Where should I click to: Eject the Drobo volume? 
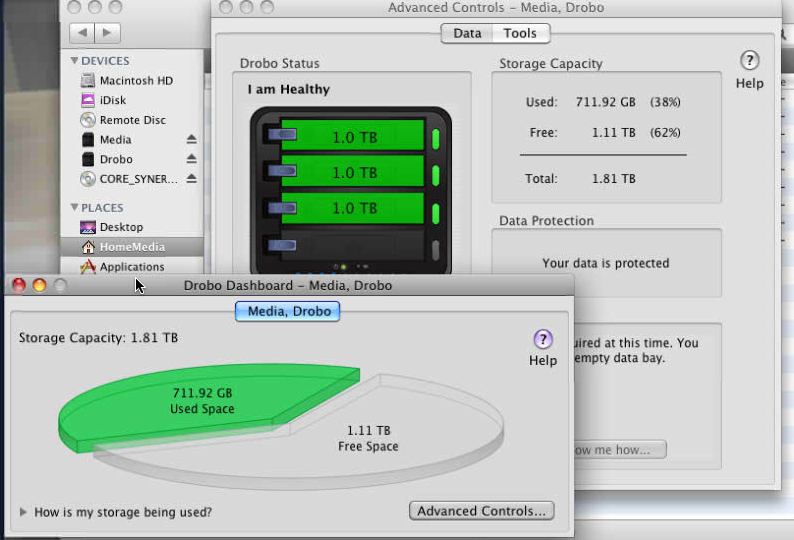click(191, 159)
